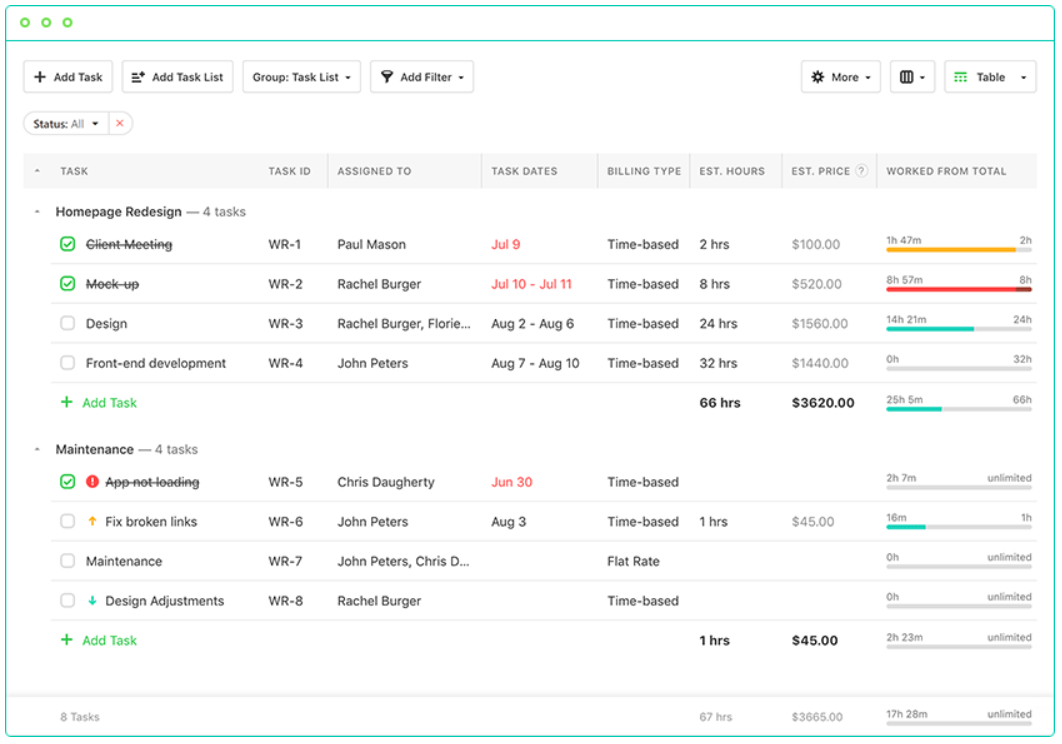
Task: Click the green plus under Maintenance list
Action: 66,640
